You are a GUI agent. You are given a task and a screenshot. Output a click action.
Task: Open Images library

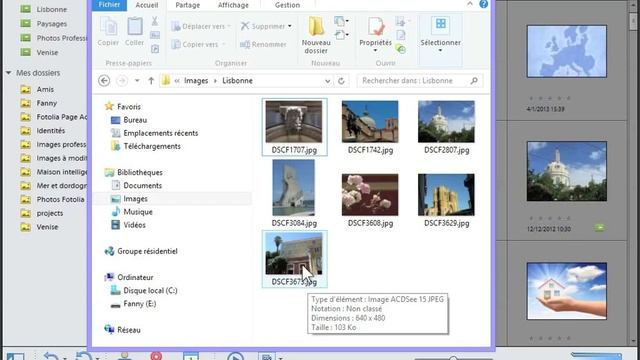click(x=129, y=199)
